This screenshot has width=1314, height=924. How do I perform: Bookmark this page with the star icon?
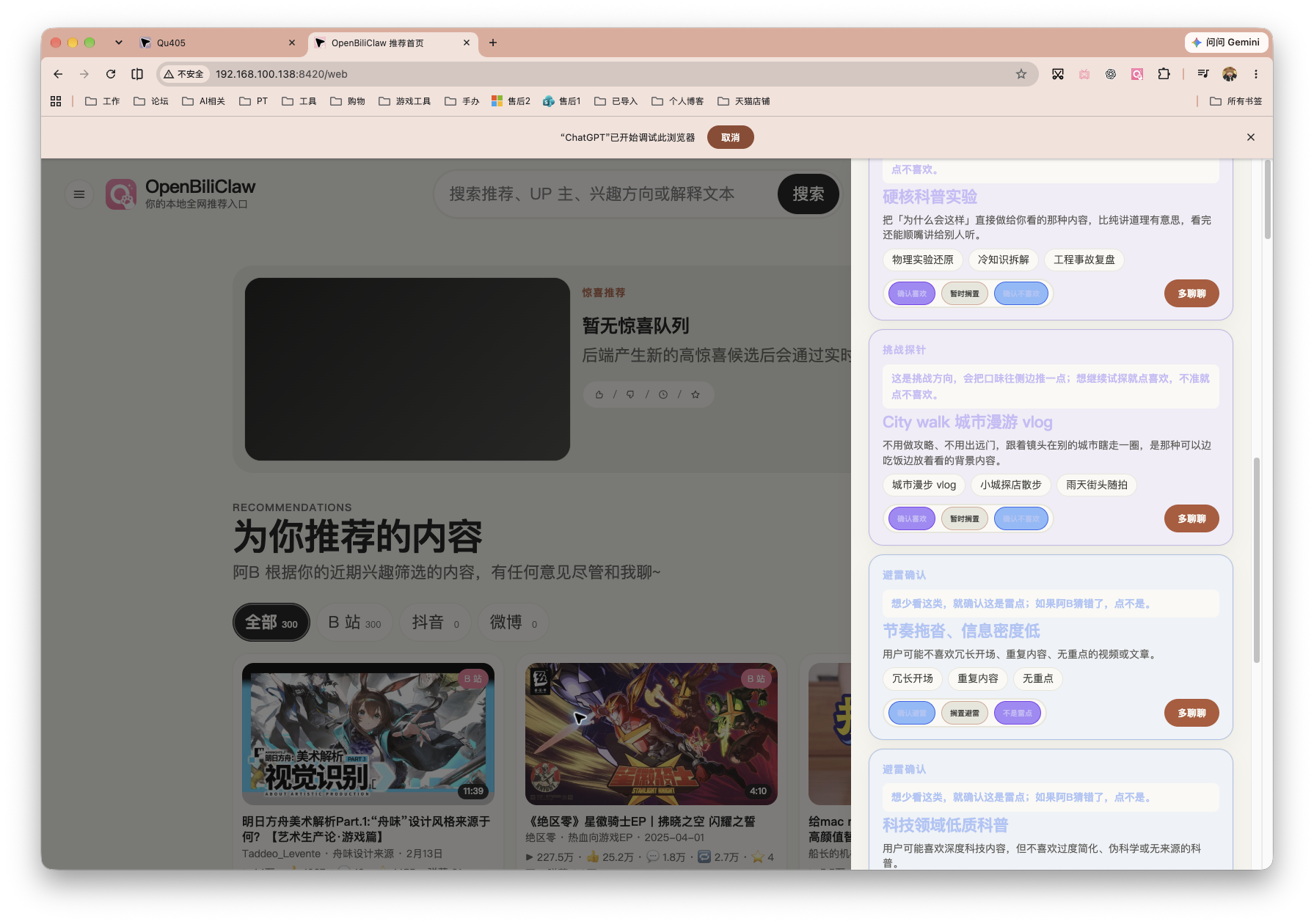(x=1021, y=74)
